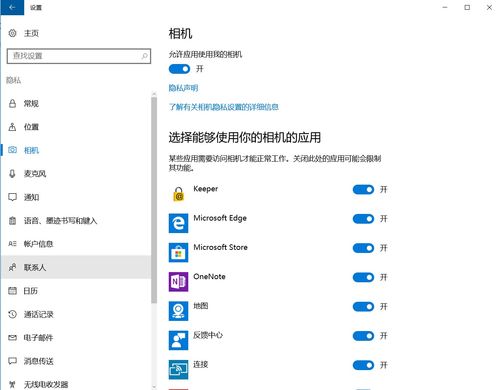Click the OneNote app name text
Viewport: 500px width, 390px height.
click(x=209, y=276)
